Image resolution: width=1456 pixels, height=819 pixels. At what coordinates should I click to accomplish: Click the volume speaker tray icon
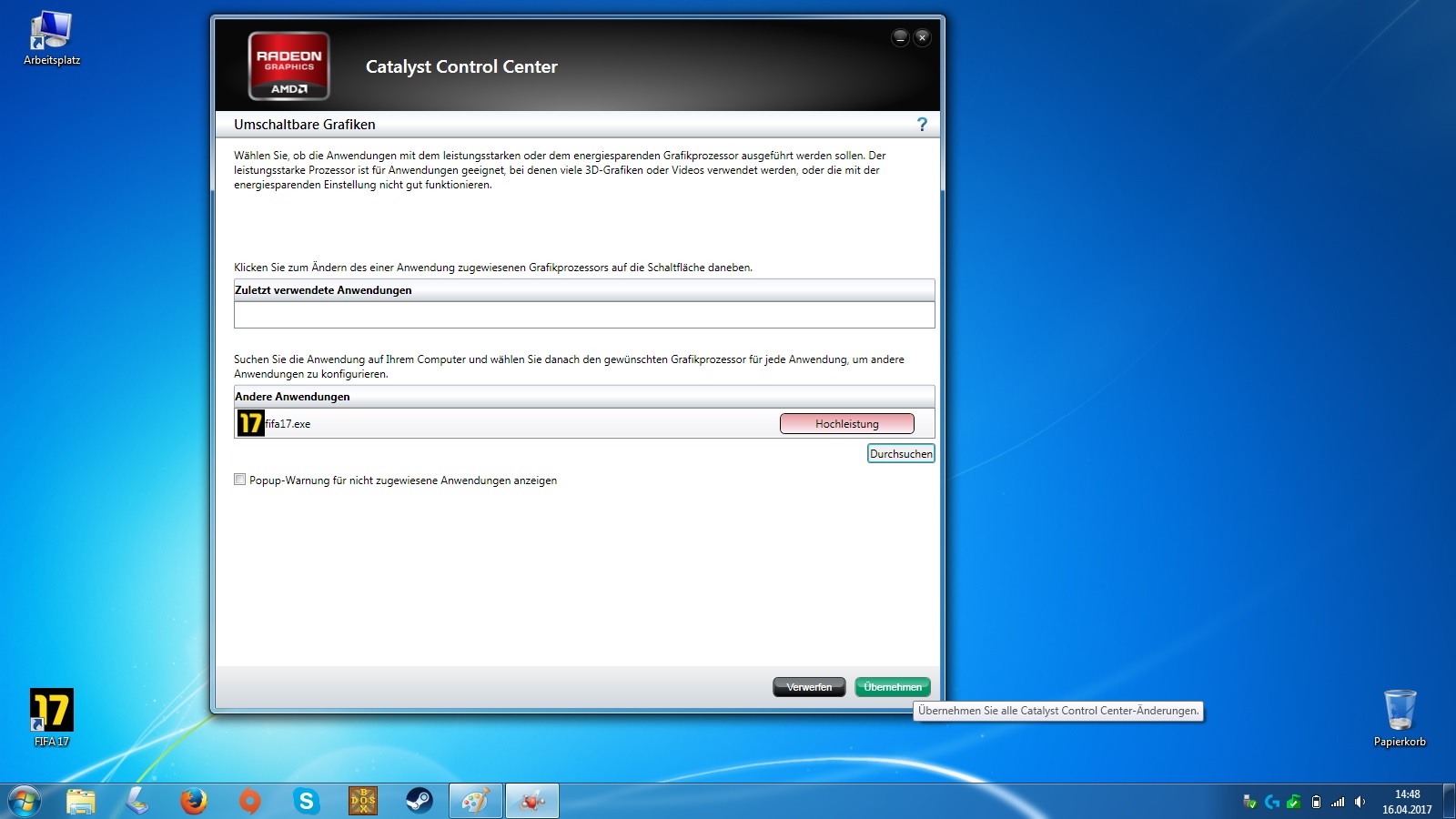click(x=1360, y=802)
